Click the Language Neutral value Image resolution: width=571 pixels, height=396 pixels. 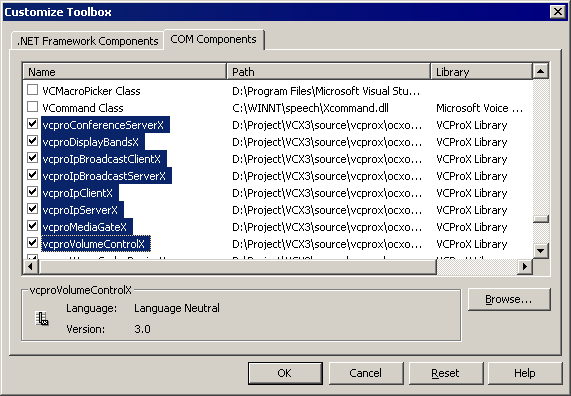click(177, 308)
